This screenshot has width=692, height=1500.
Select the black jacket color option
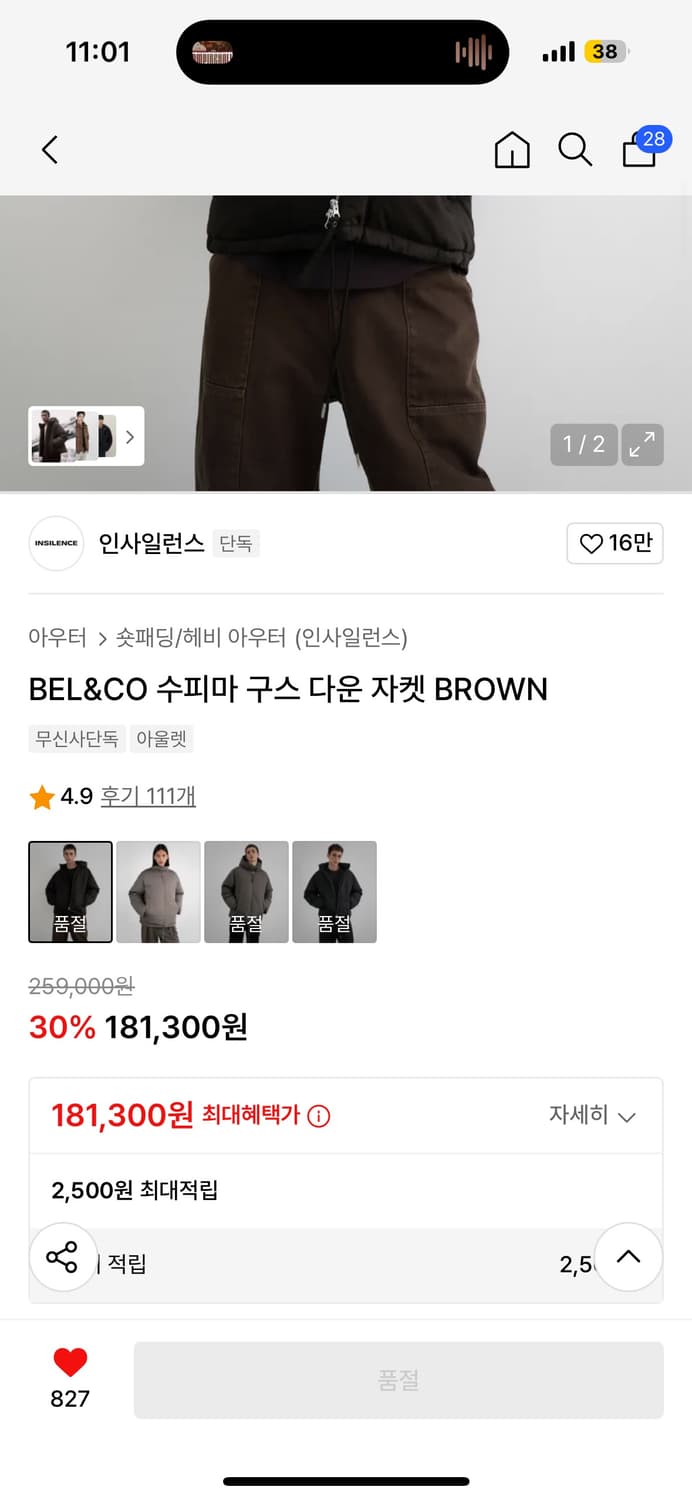(334, 892)
